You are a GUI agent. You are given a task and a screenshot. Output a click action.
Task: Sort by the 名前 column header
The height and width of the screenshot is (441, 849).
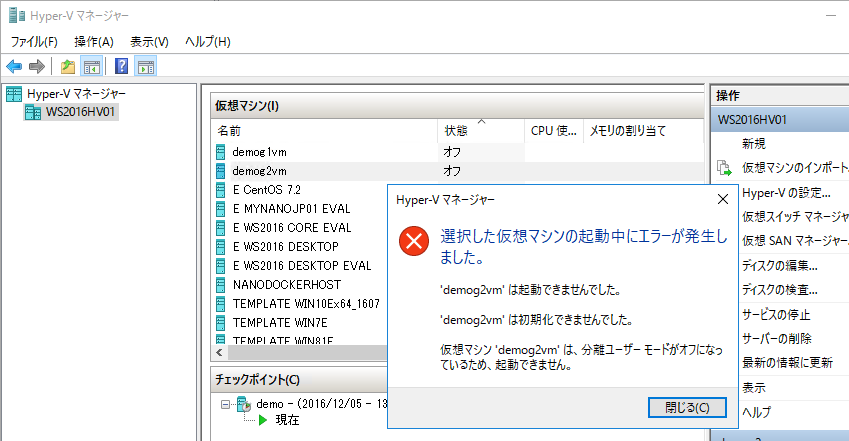(325, 131)
